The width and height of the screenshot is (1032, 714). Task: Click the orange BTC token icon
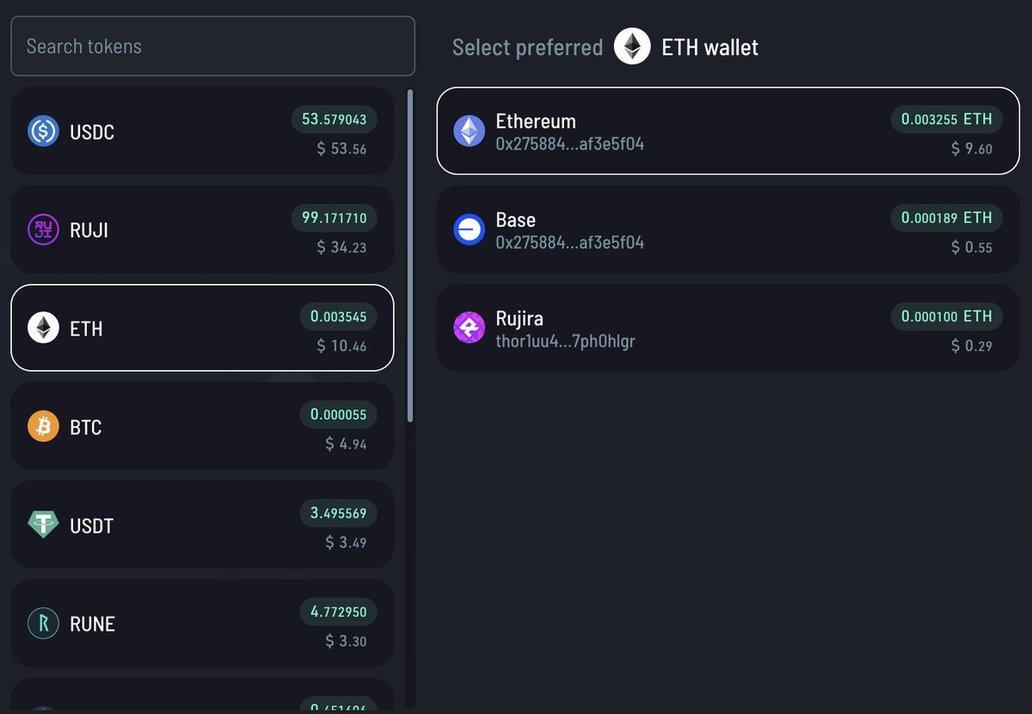[43, 427]
